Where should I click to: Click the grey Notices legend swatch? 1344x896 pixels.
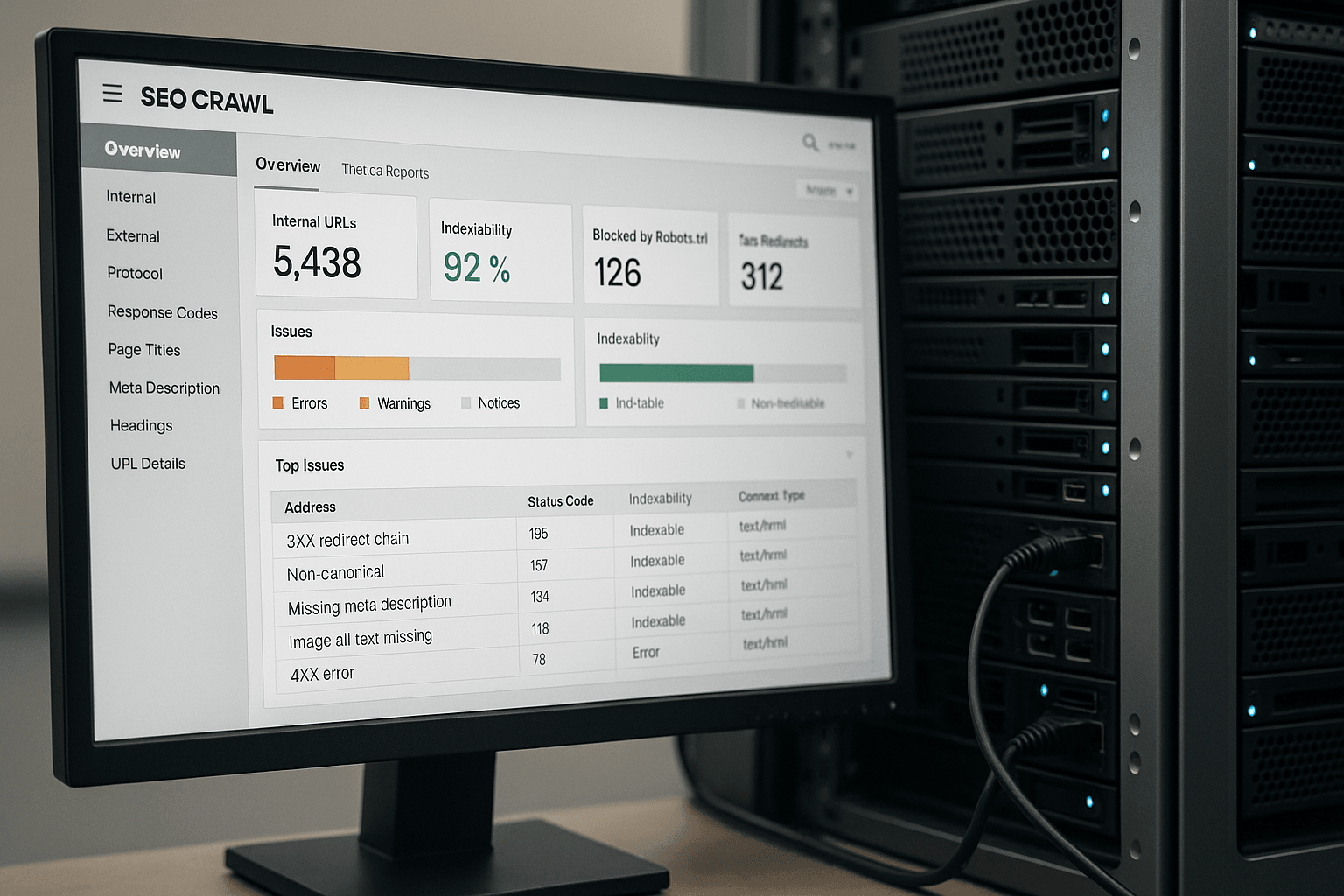(466, 402)
